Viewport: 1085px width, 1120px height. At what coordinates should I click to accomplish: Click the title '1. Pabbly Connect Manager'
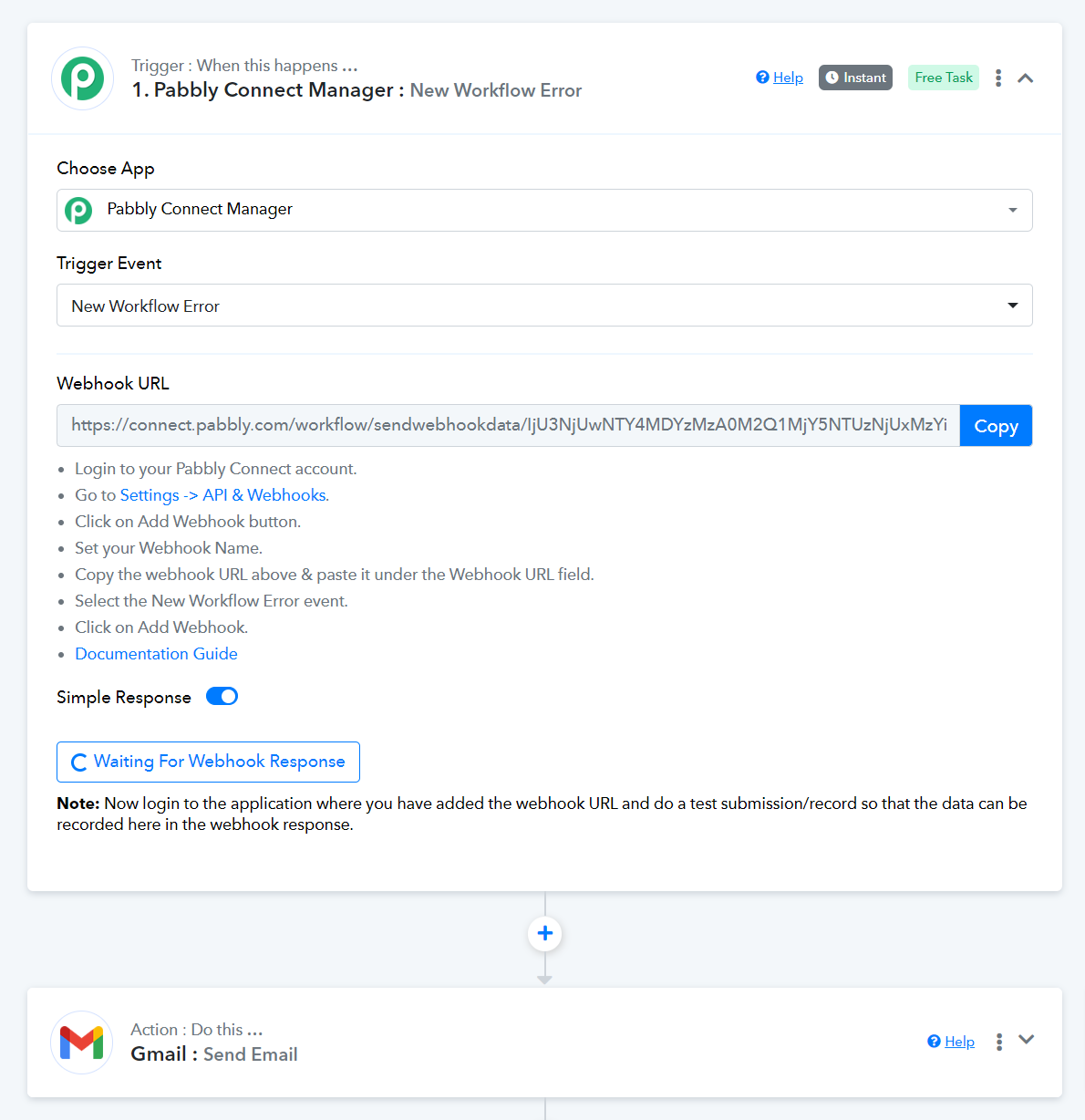pos(263,90)
